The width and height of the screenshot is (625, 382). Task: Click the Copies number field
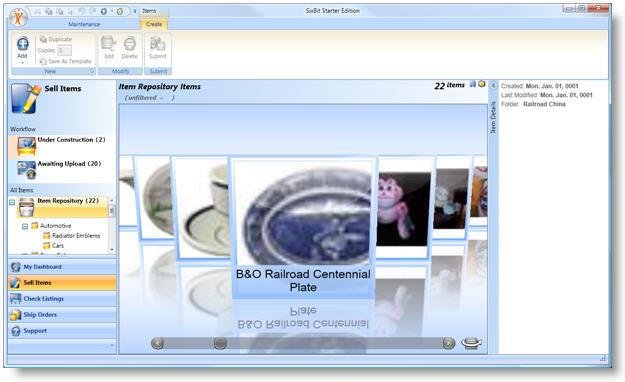tap(65, 50)
